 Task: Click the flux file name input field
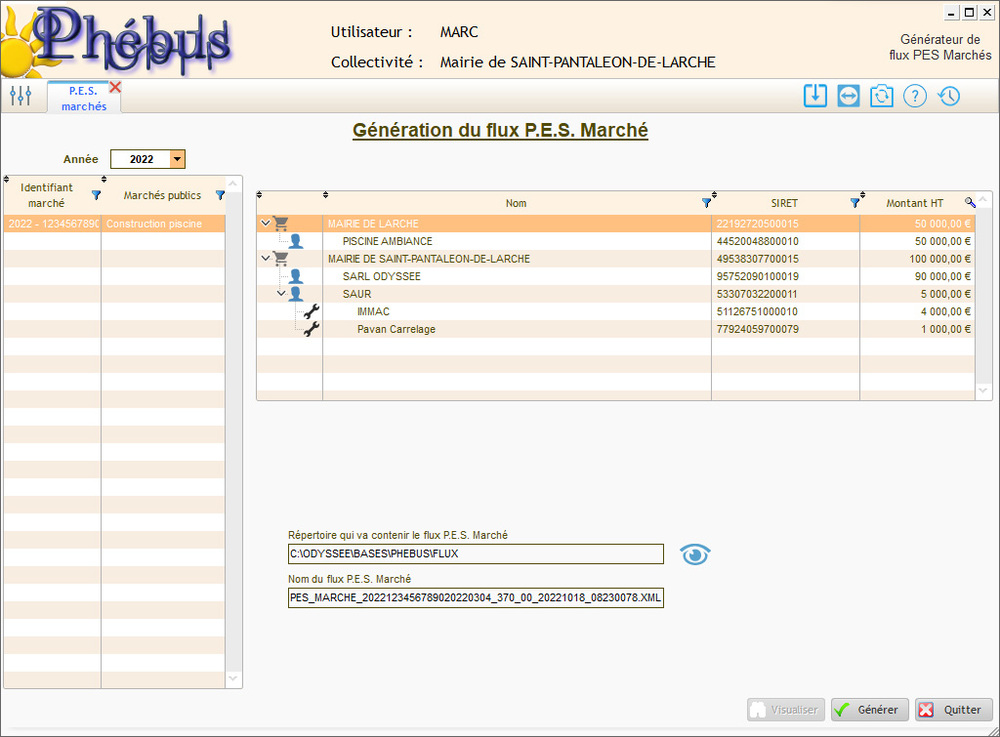pyautogui.click(x=475, y=598)
